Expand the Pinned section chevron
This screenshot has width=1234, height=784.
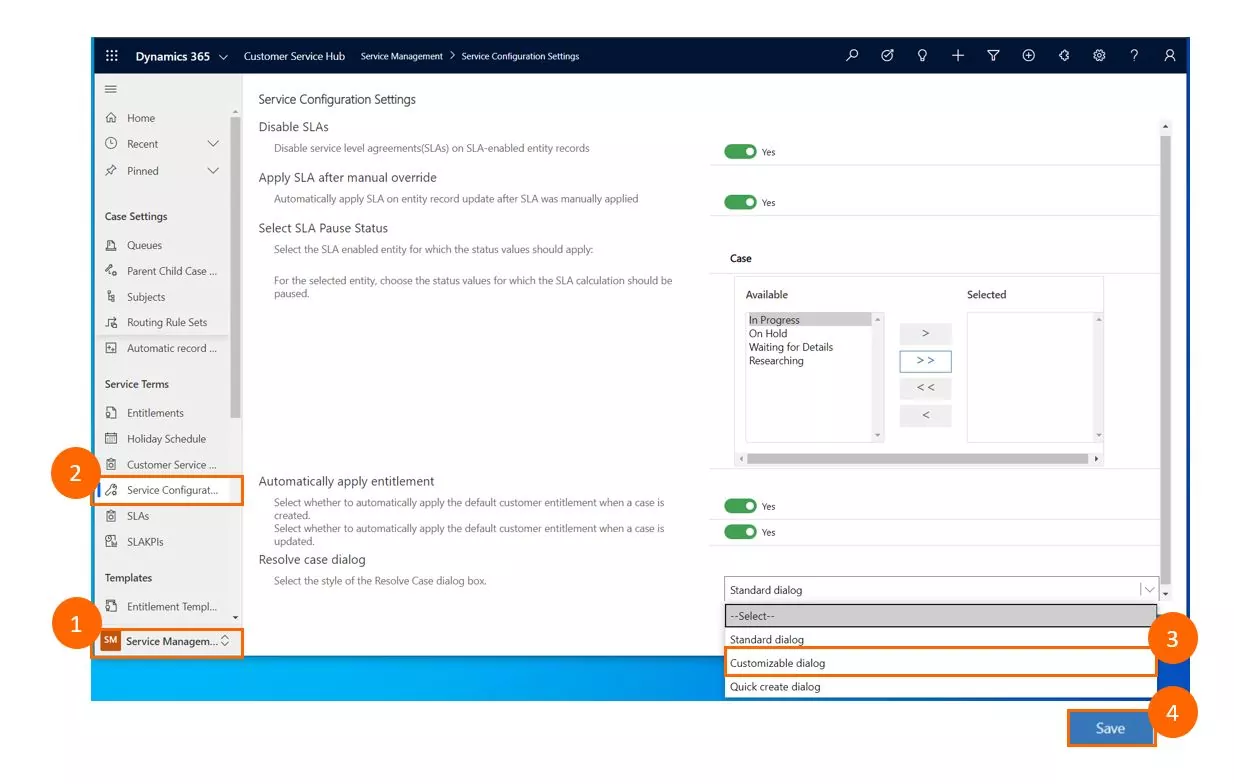point(213,171)
